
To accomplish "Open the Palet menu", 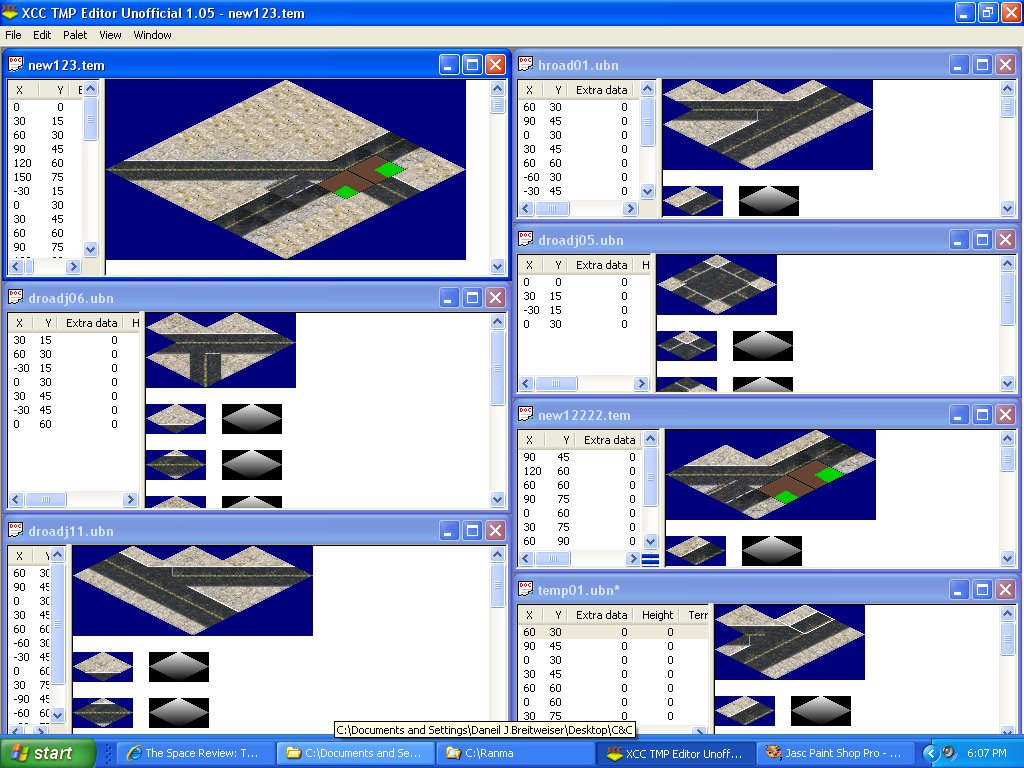I will [x=75, y=35].
